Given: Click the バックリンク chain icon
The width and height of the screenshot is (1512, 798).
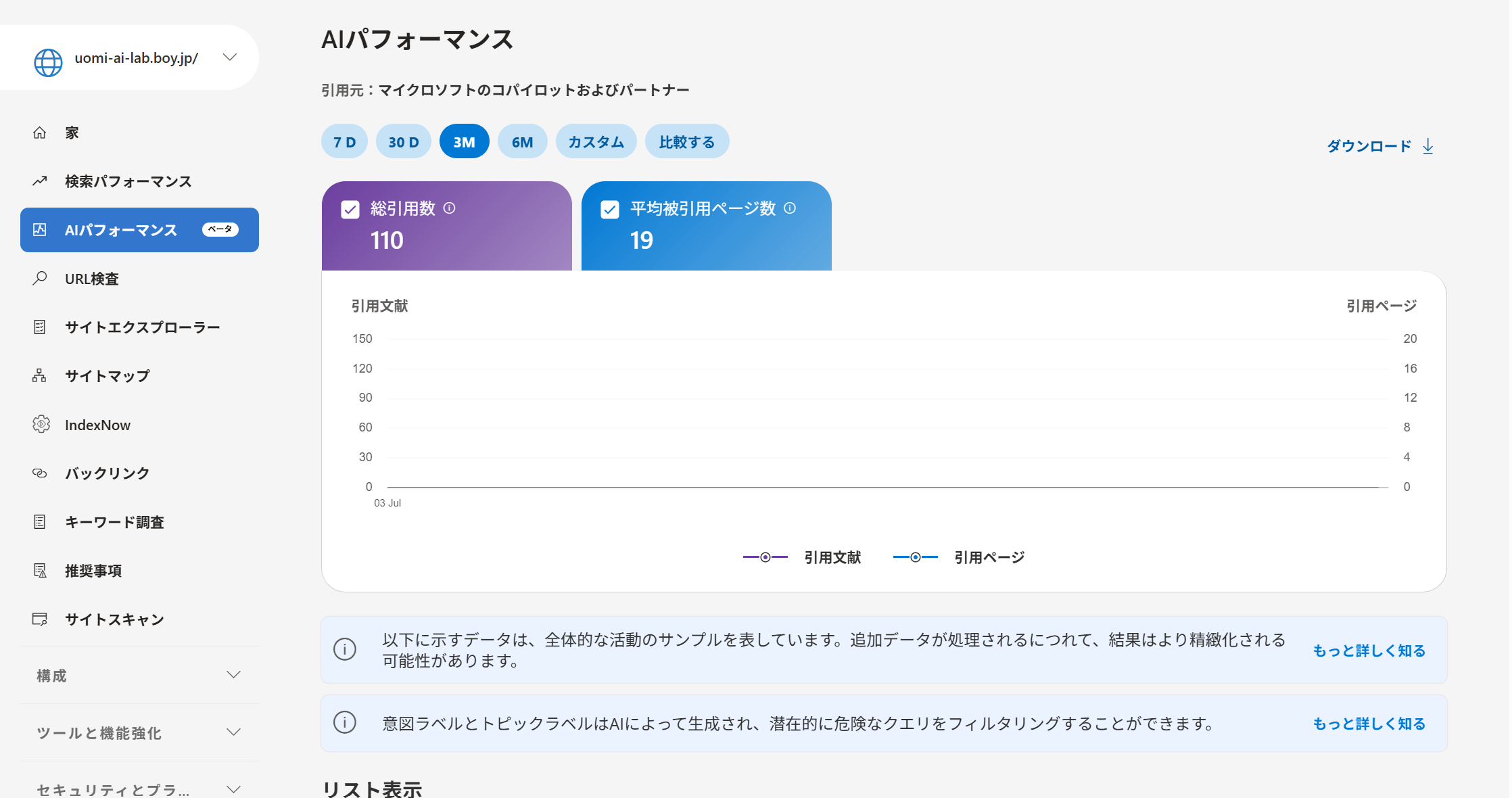Looking at the screenshot, I should coord(40,473).
